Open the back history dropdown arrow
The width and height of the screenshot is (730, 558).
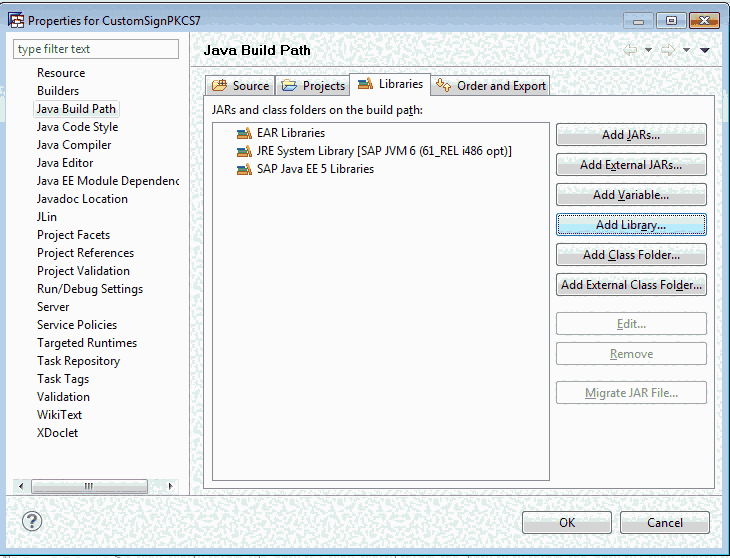point(648,50)
